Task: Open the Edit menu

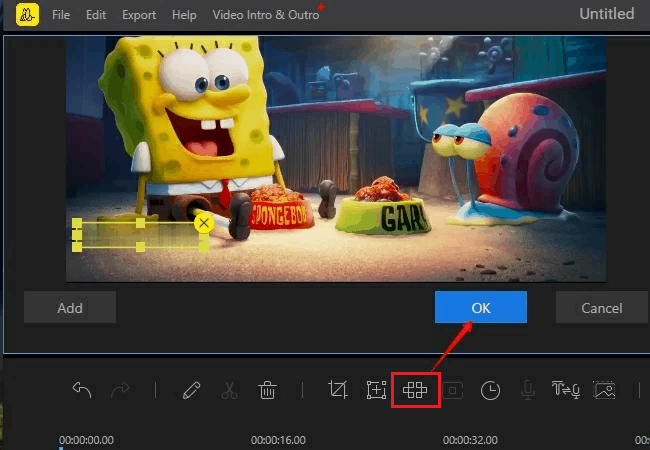Action: pyautogui.click(x=96, y=15)
